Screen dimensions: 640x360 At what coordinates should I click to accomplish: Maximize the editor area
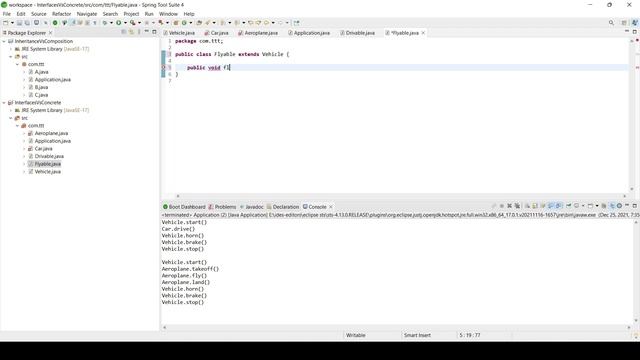pos(634,32)
